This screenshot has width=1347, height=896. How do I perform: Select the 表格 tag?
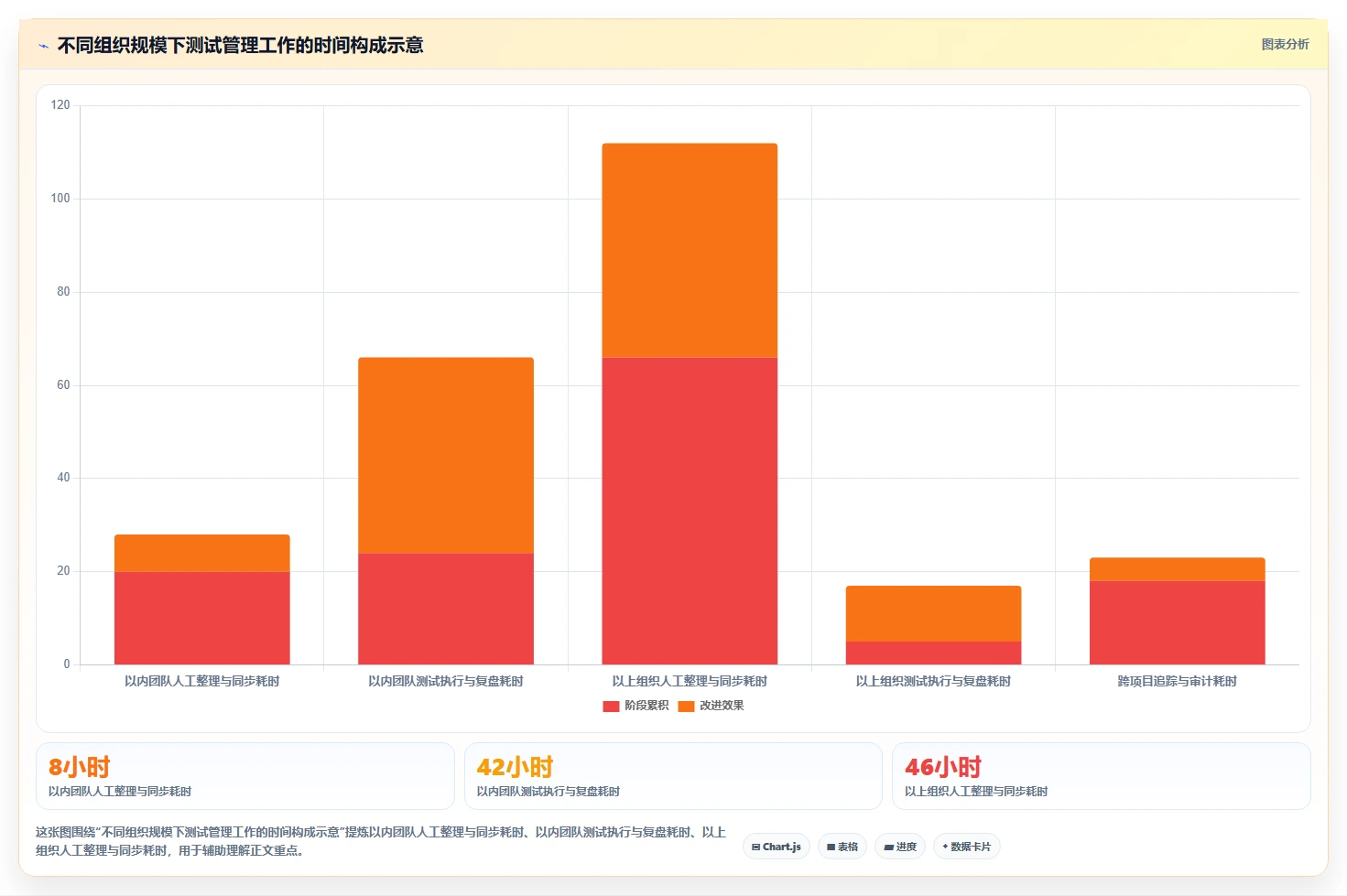[842, 847]
